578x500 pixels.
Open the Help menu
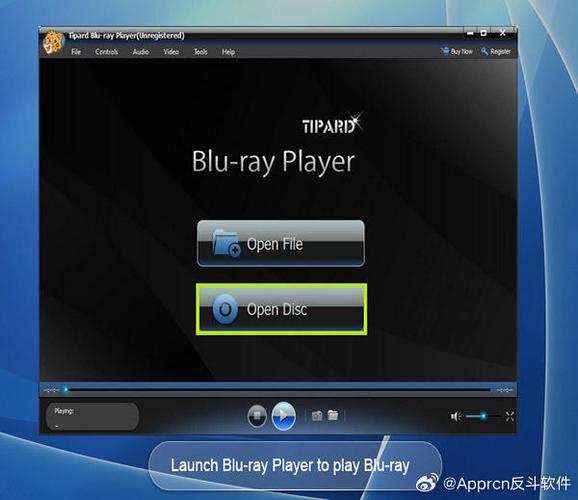[229, 52]
